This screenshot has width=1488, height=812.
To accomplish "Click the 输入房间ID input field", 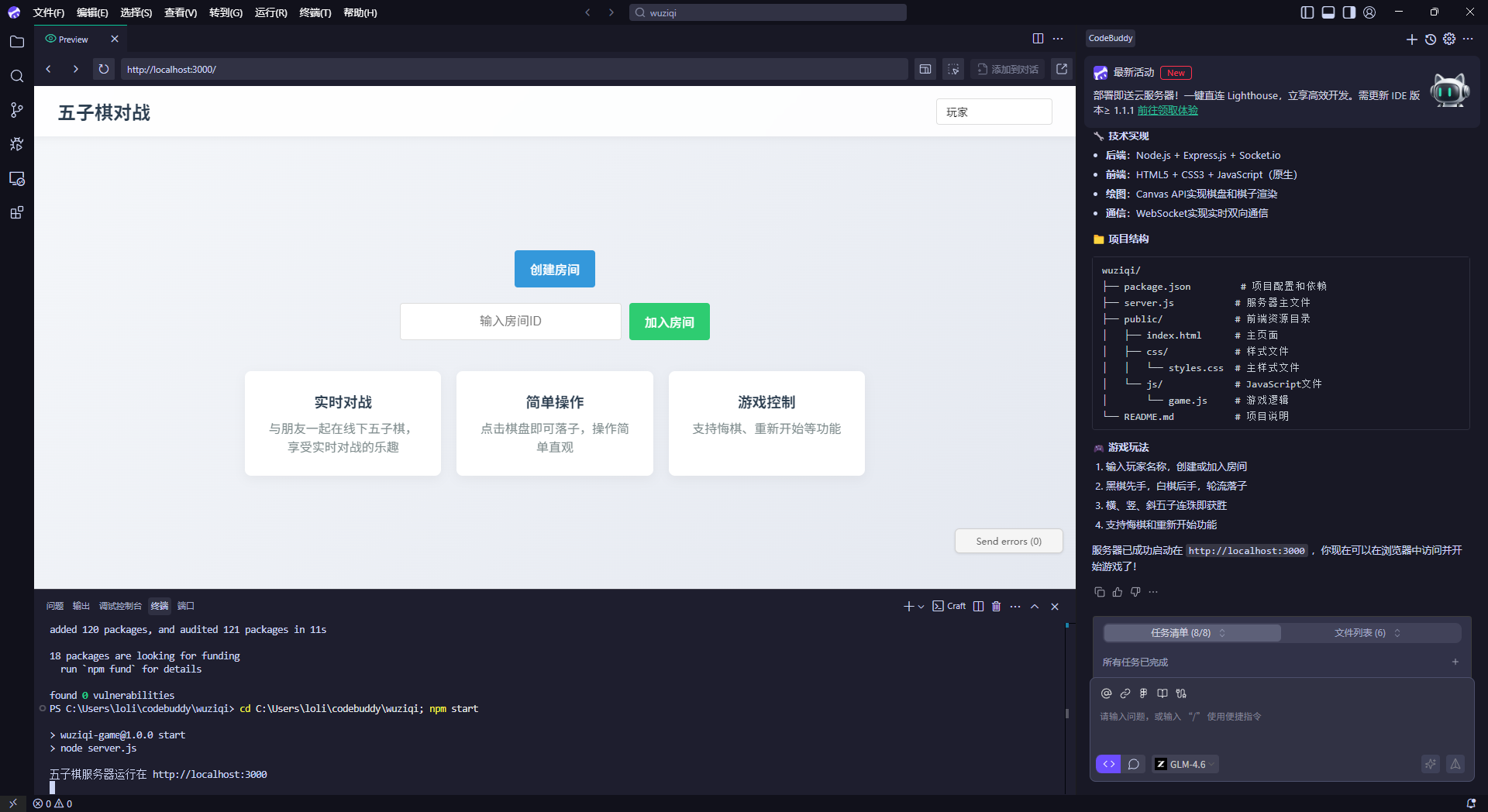I will pos(510,321).
